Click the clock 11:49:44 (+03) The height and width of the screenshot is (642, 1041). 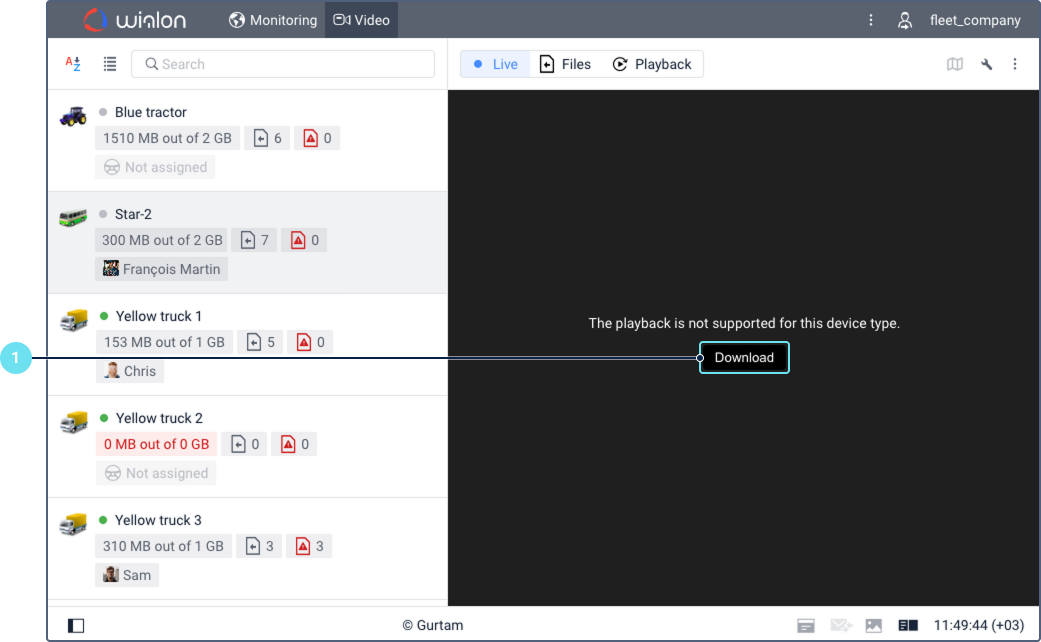coord(979,625)
